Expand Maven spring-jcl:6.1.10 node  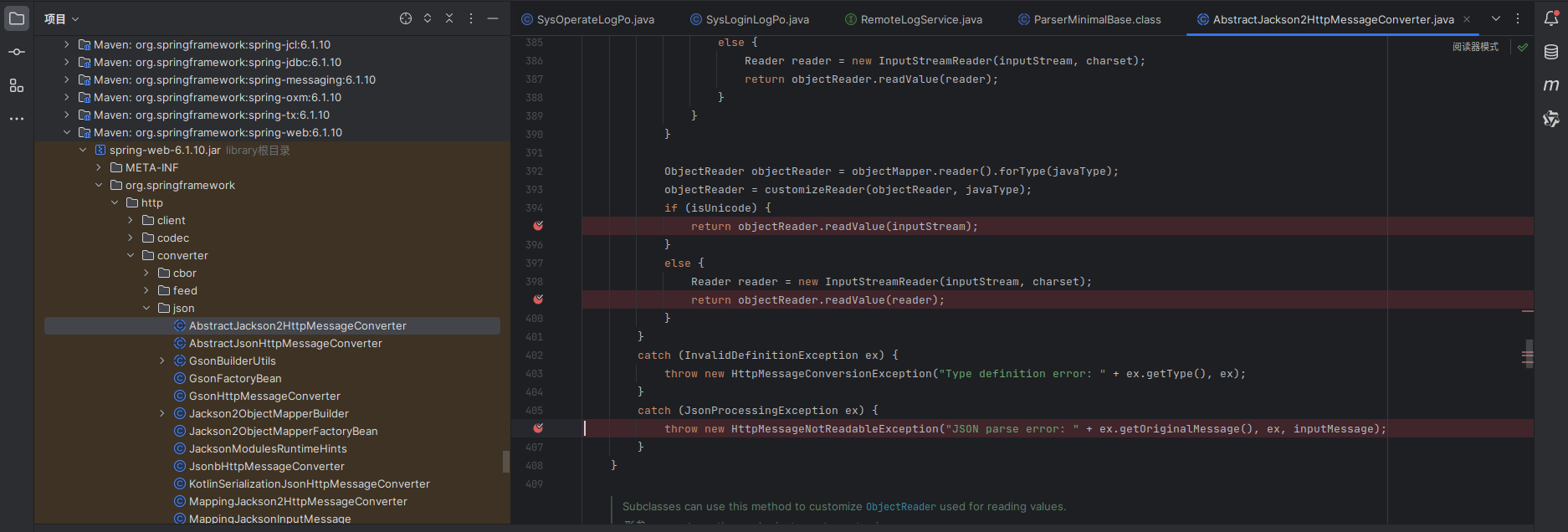(x=67, y=44)
